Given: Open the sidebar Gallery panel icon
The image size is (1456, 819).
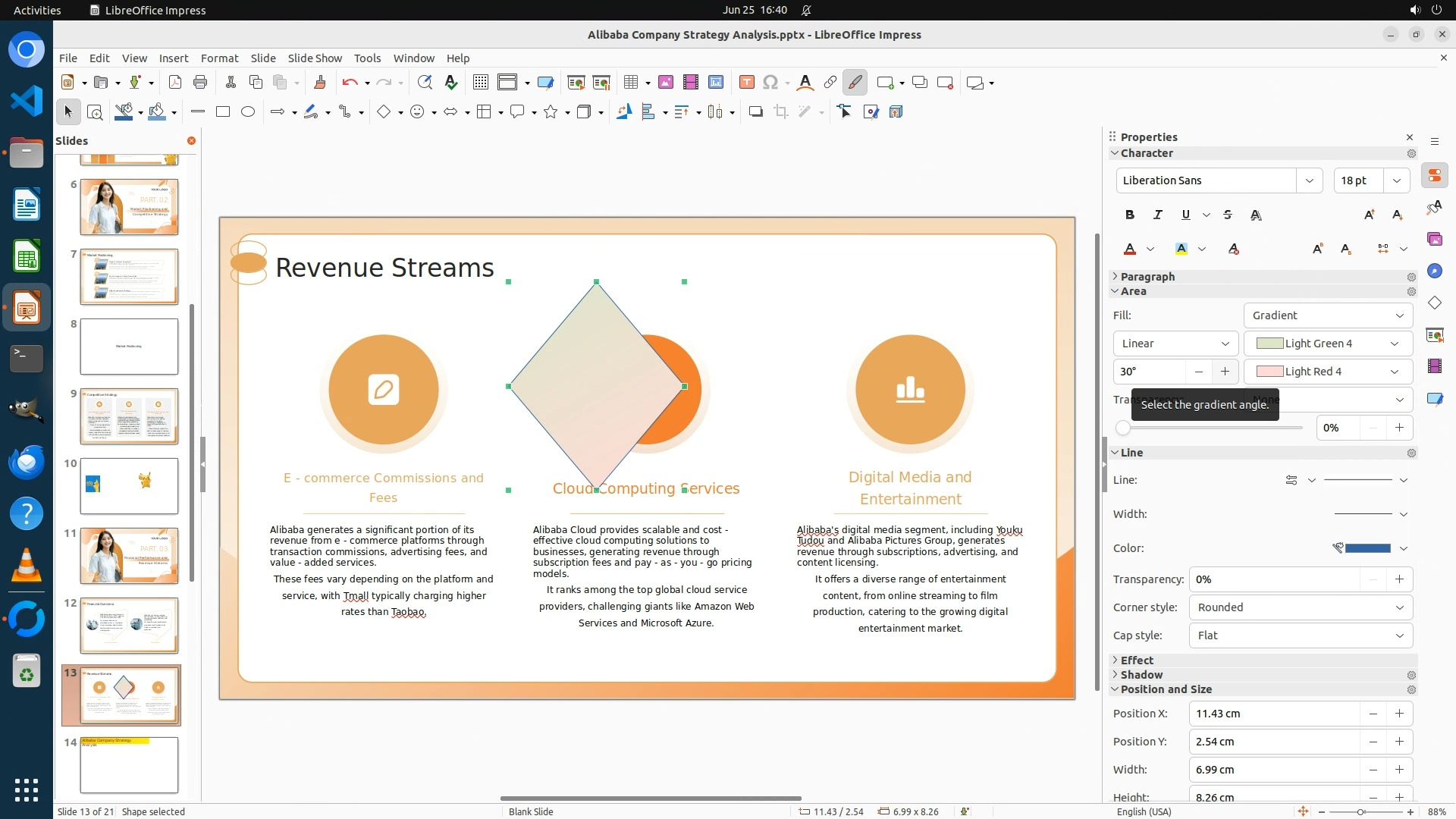Looking at the screenshot, I should (x=1434, y=239).
